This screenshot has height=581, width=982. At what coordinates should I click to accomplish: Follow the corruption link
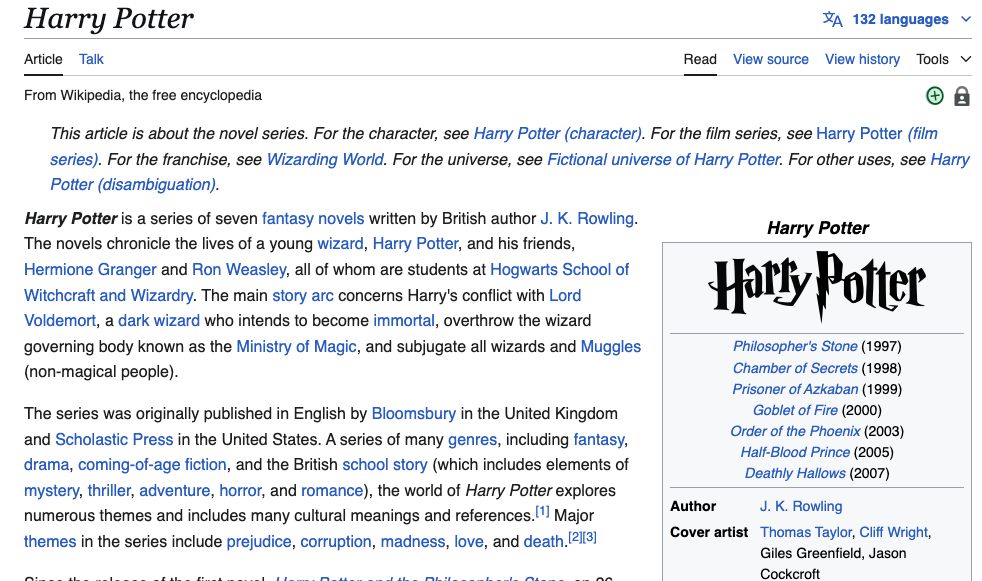(x=336, y=542)
